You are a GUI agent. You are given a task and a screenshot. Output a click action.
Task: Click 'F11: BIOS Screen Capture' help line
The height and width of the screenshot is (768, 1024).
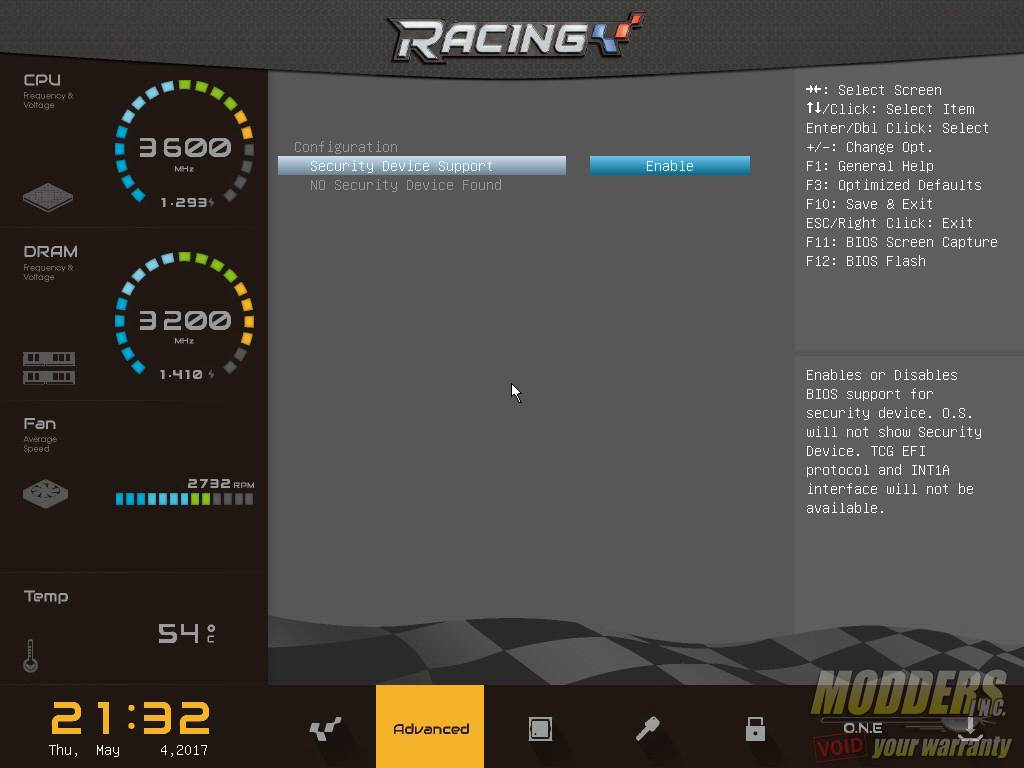(902, 242)
